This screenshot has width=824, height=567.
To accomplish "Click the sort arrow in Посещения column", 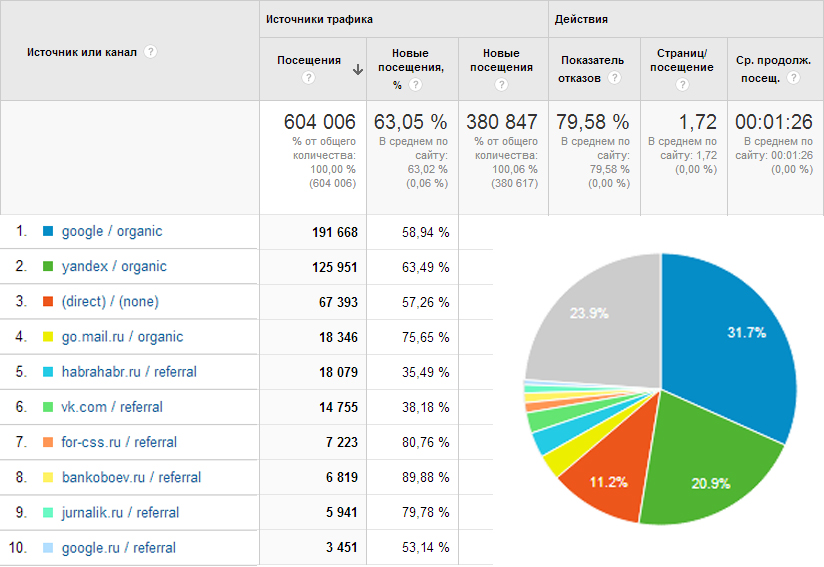I will (x=357, y=69).
